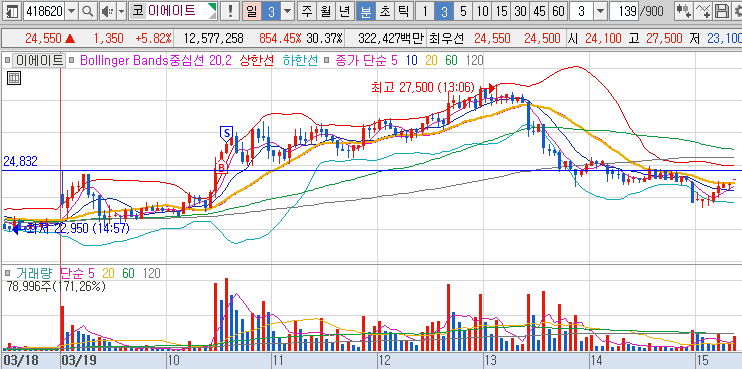Click the 이에이트 legend button on chart

pos(39,61)
